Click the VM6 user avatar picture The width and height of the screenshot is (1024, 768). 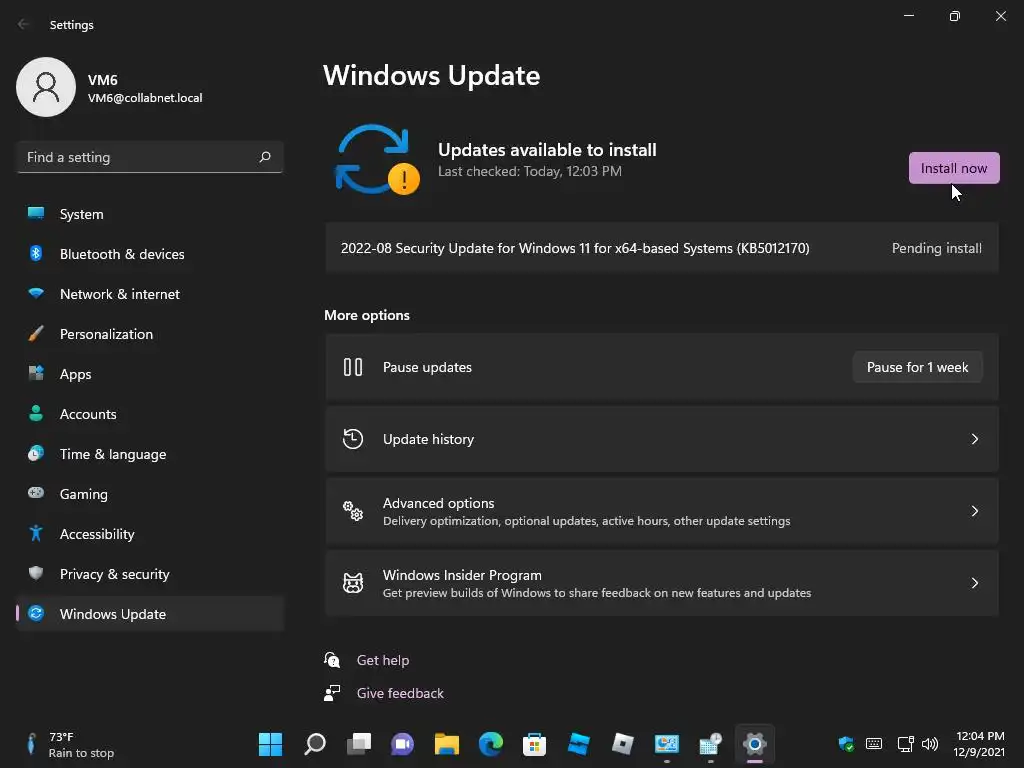[x=46, y=87]
